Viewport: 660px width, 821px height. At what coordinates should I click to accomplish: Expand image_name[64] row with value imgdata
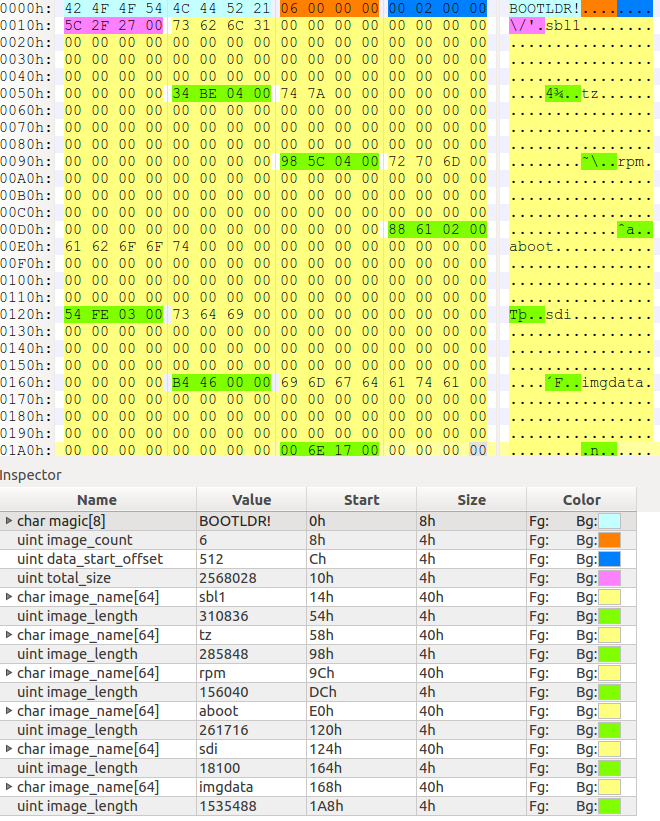pos(9,787)
